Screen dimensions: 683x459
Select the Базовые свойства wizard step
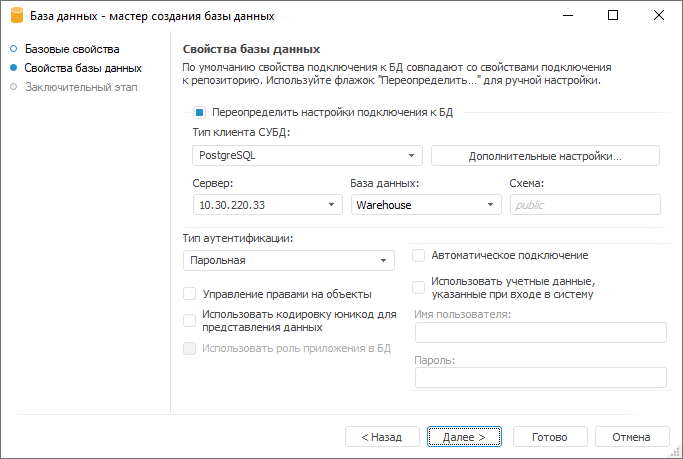71,49
